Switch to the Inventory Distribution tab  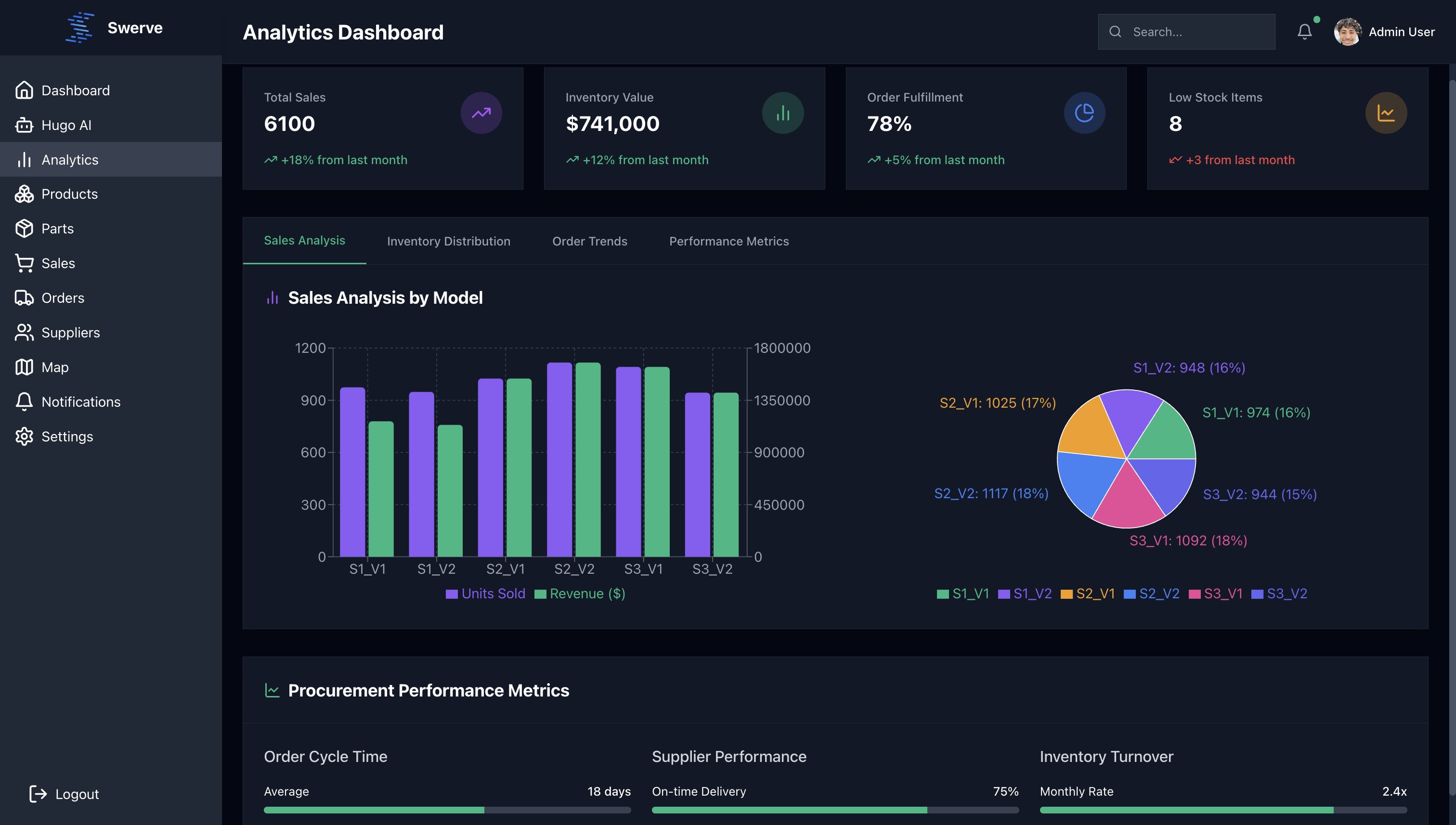448,241
